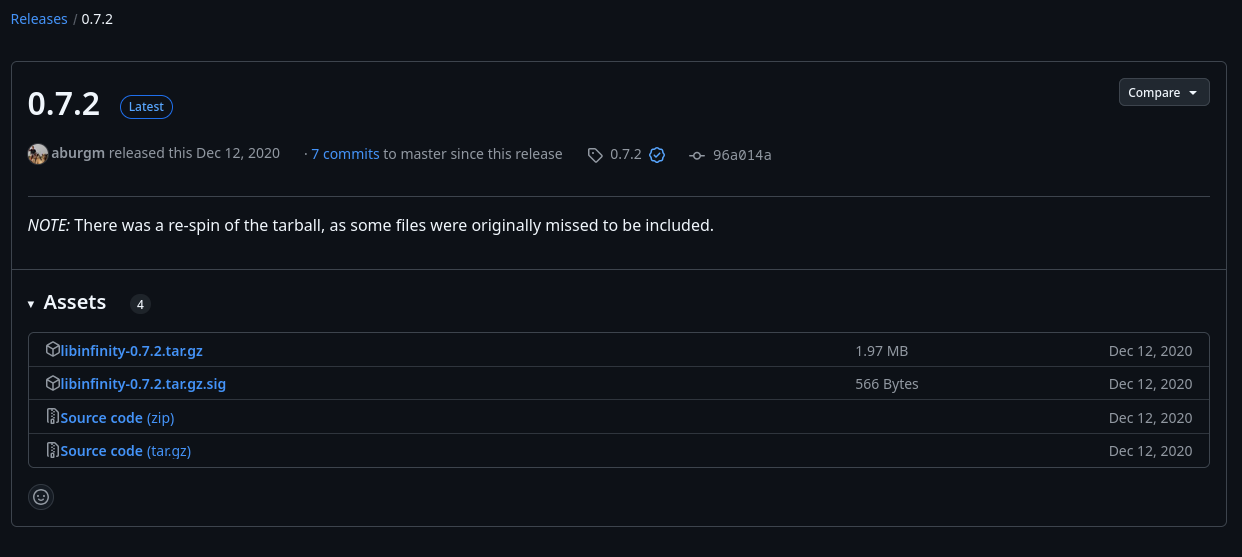Open the Compare dropdown
This screenshot has width=1242, height=557.
pos(1164,92)
